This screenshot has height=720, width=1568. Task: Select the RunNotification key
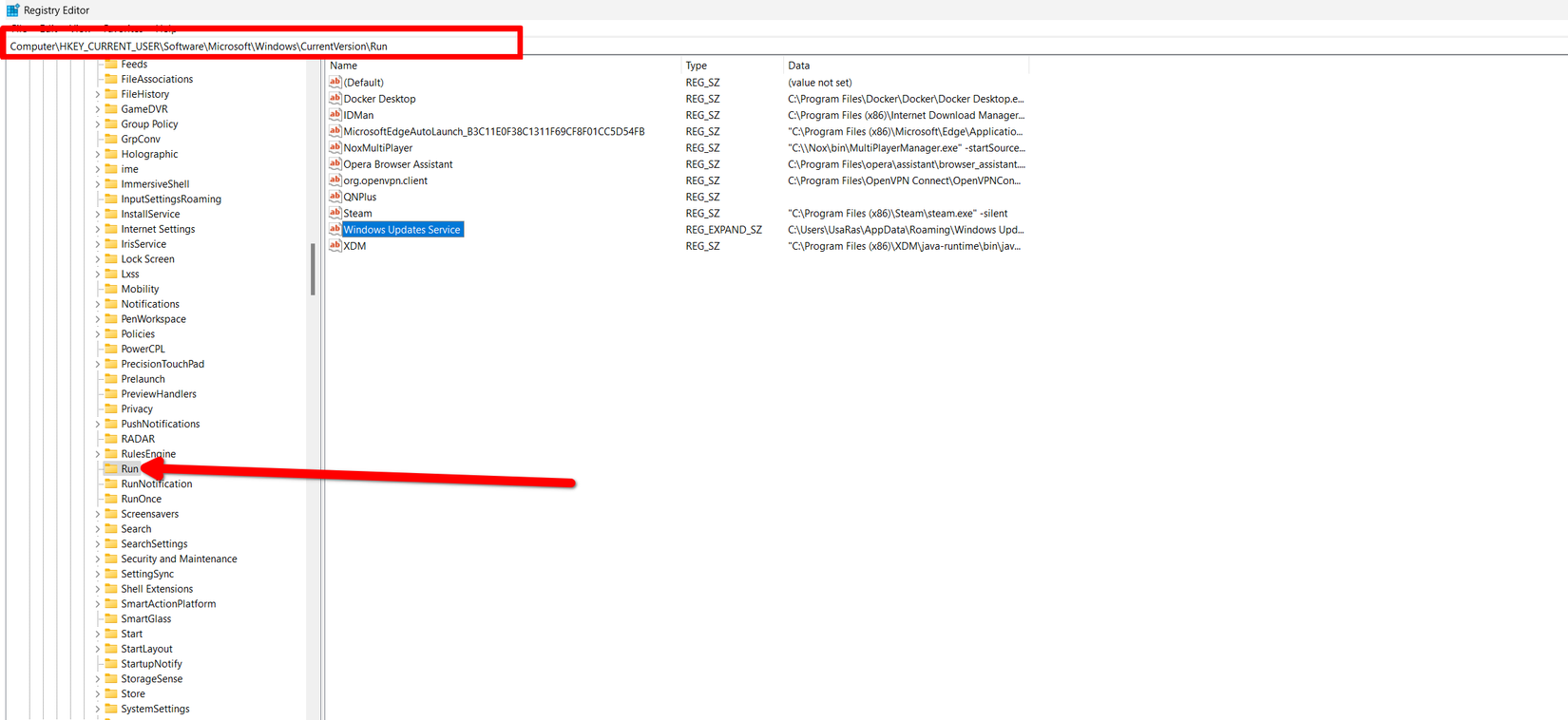tap(156, 483)
